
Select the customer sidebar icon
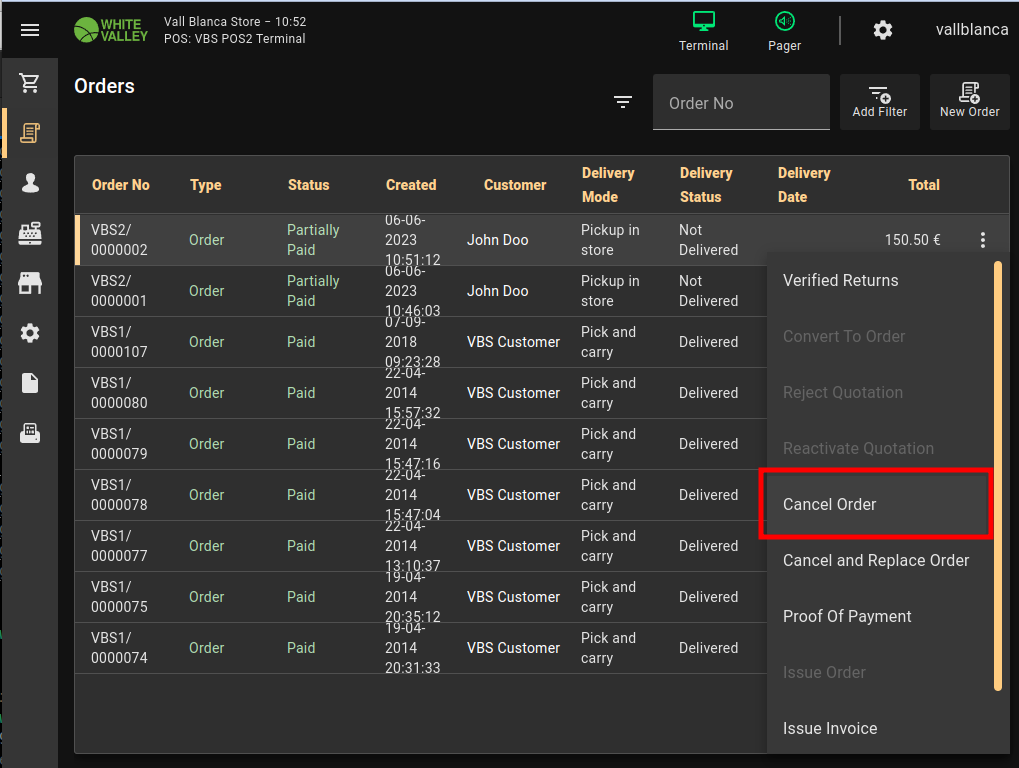pos(30,183)
